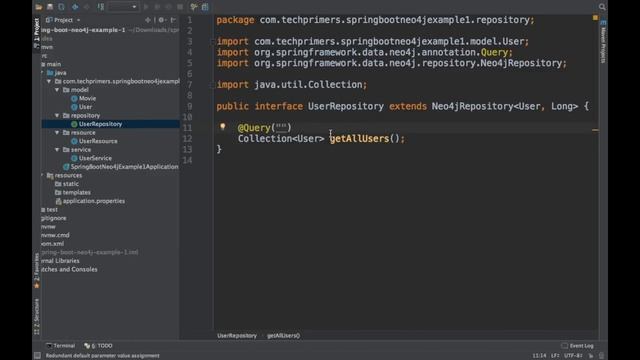640x360 pixels.
Task: Open Project panel gear settings
Action: pos(162,20)
